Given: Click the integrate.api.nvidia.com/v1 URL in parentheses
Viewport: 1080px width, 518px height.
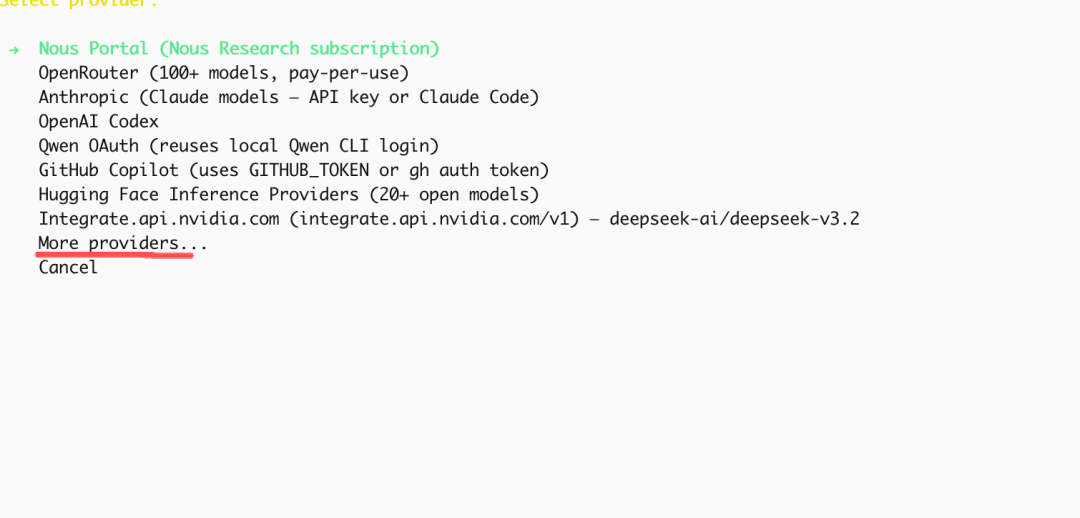Looking at the screenshot, I should [x=433, y=218].
